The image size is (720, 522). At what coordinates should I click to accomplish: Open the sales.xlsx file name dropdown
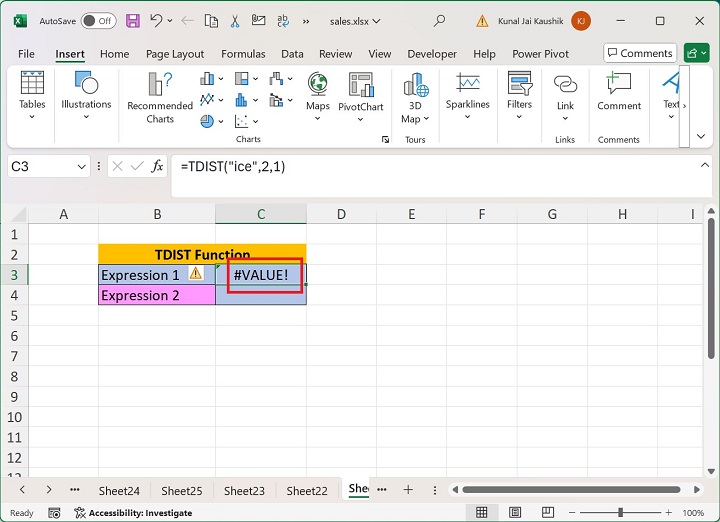(355, 21)
